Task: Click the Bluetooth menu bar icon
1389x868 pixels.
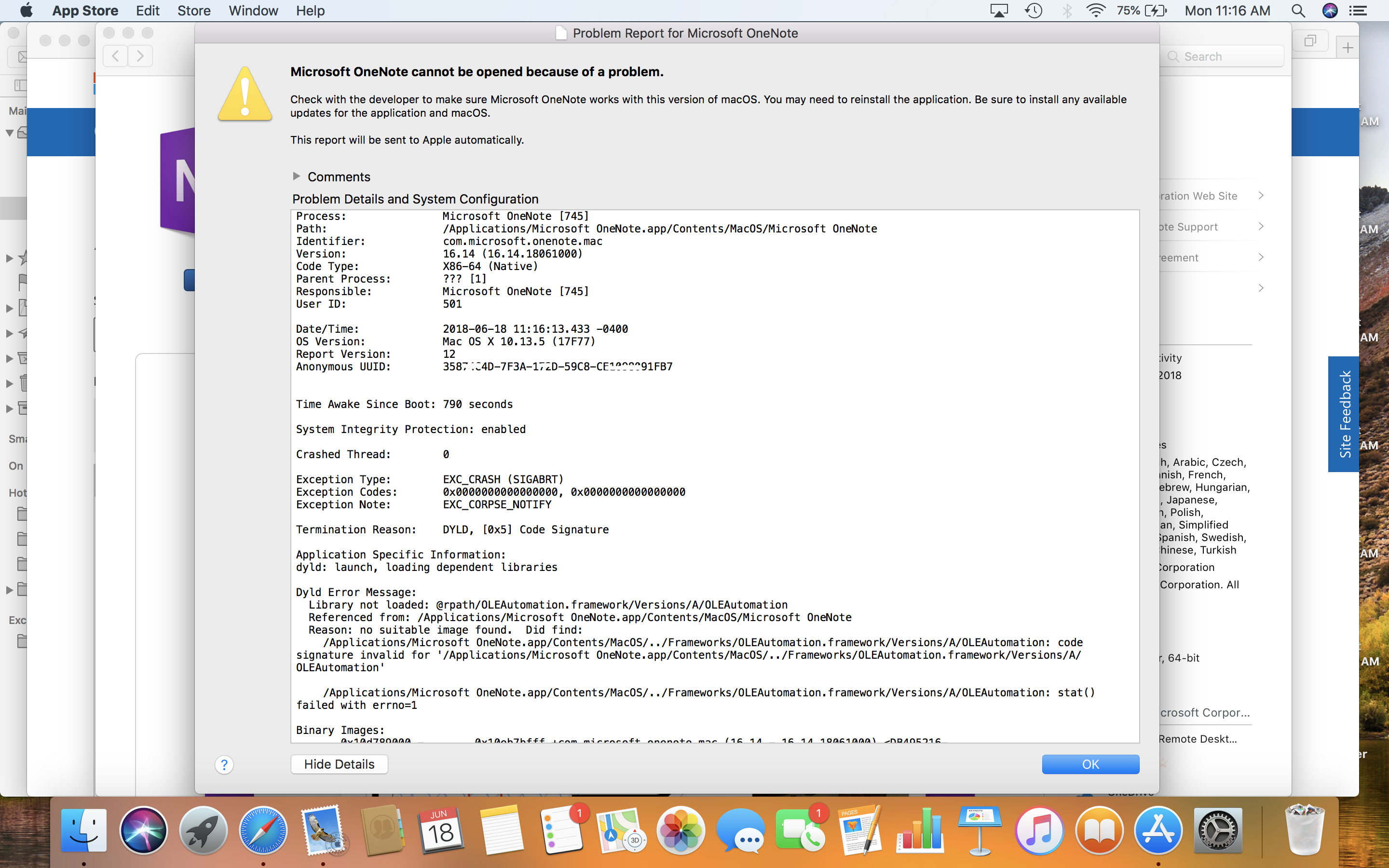Action: pyautogui.click(x=1067, y=10)
